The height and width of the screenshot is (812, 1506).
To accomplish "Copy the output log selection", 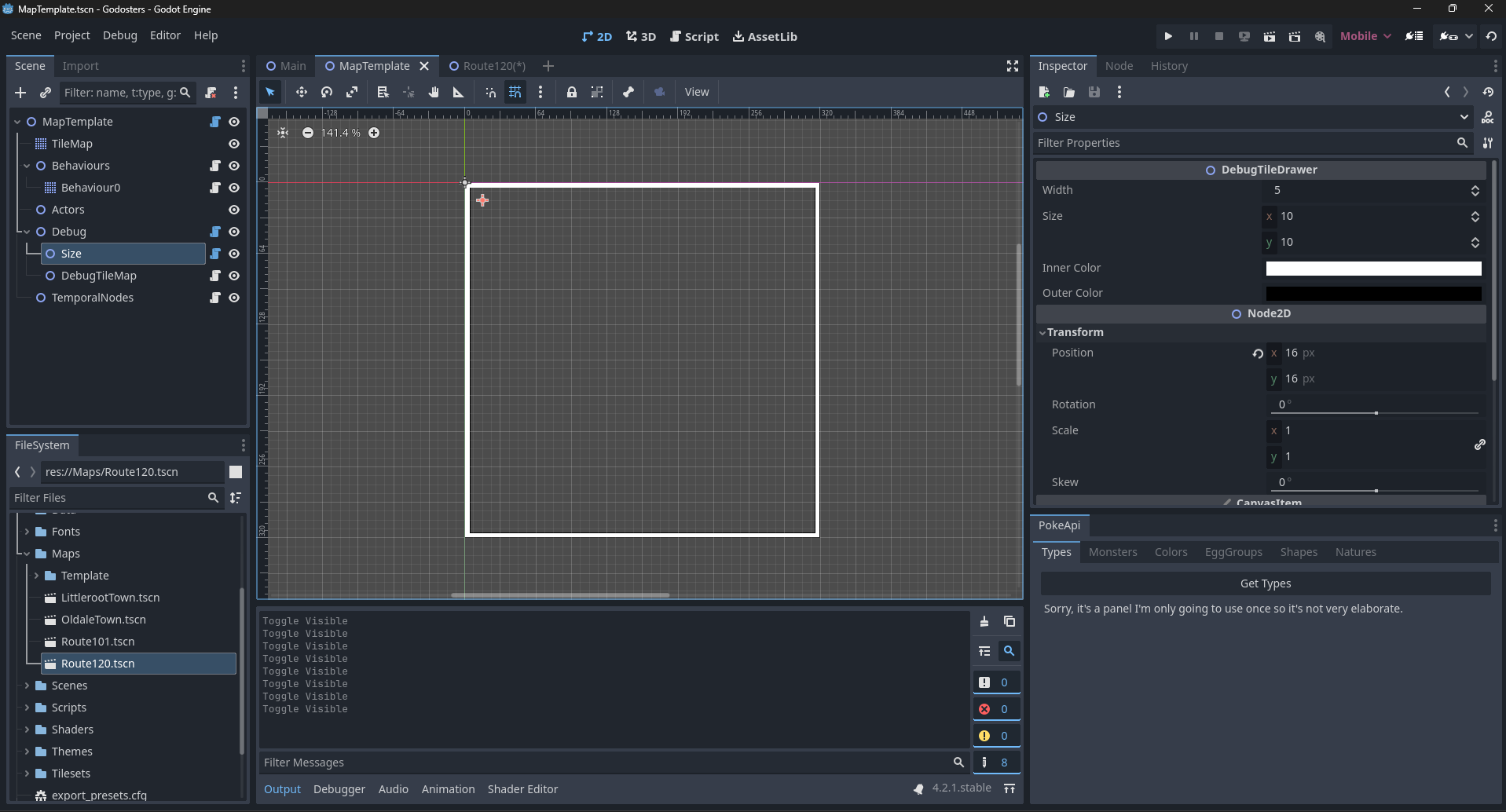I will [x=1009, y=621].
